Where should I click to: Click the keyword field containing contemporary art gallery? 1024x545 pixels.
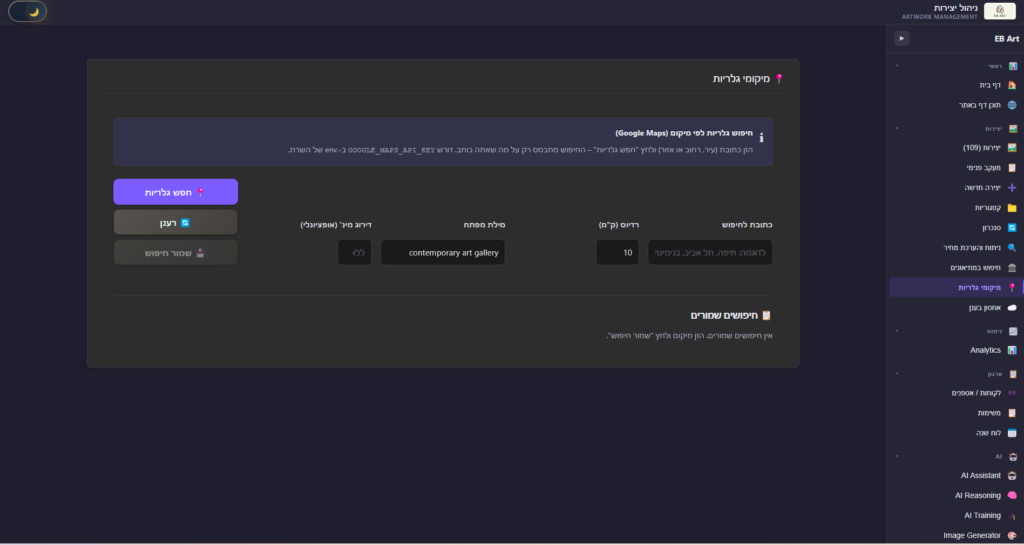point(443,253)
